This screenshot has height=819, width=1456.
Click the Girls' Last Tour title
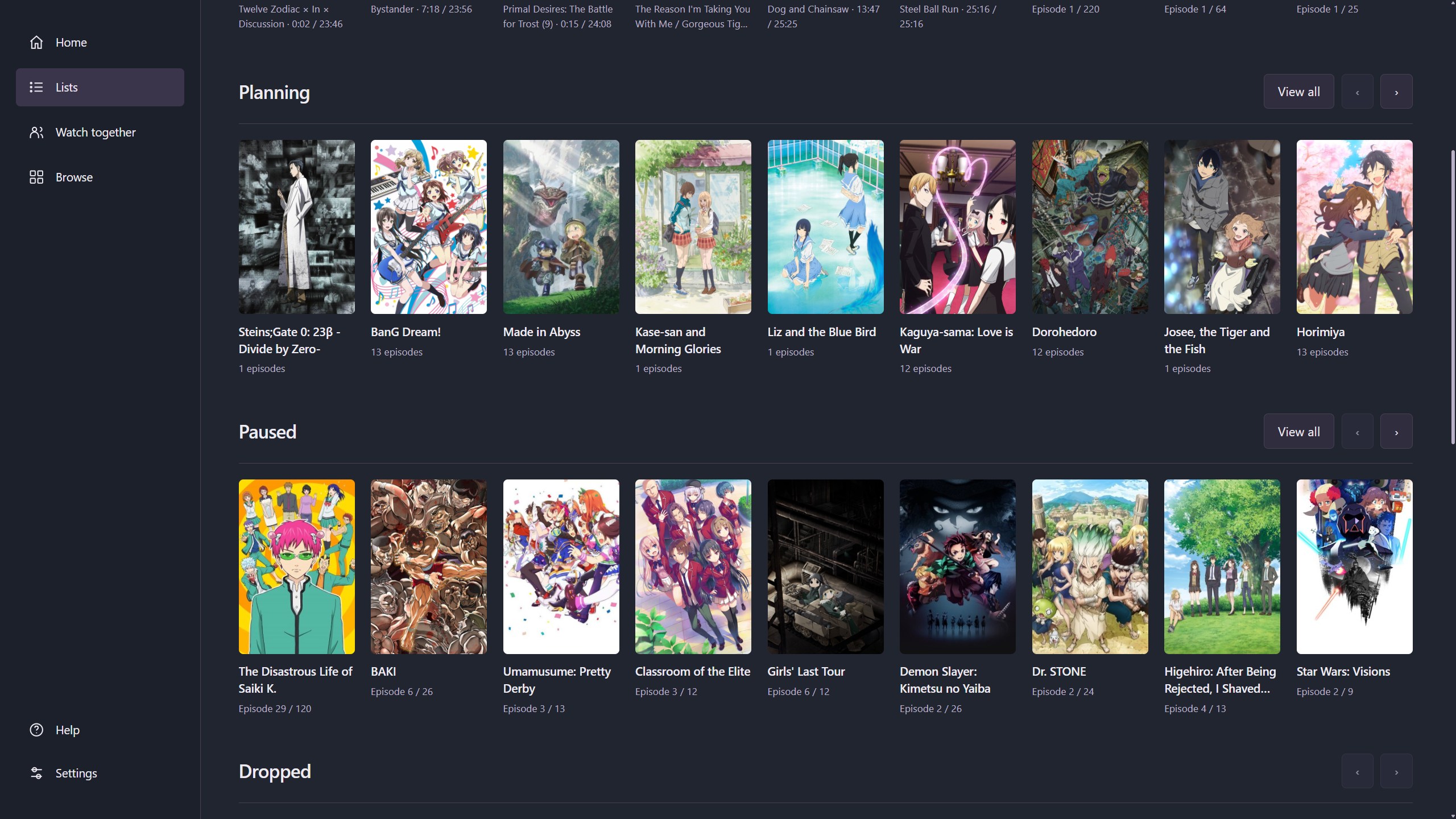[x=806, y=672]
